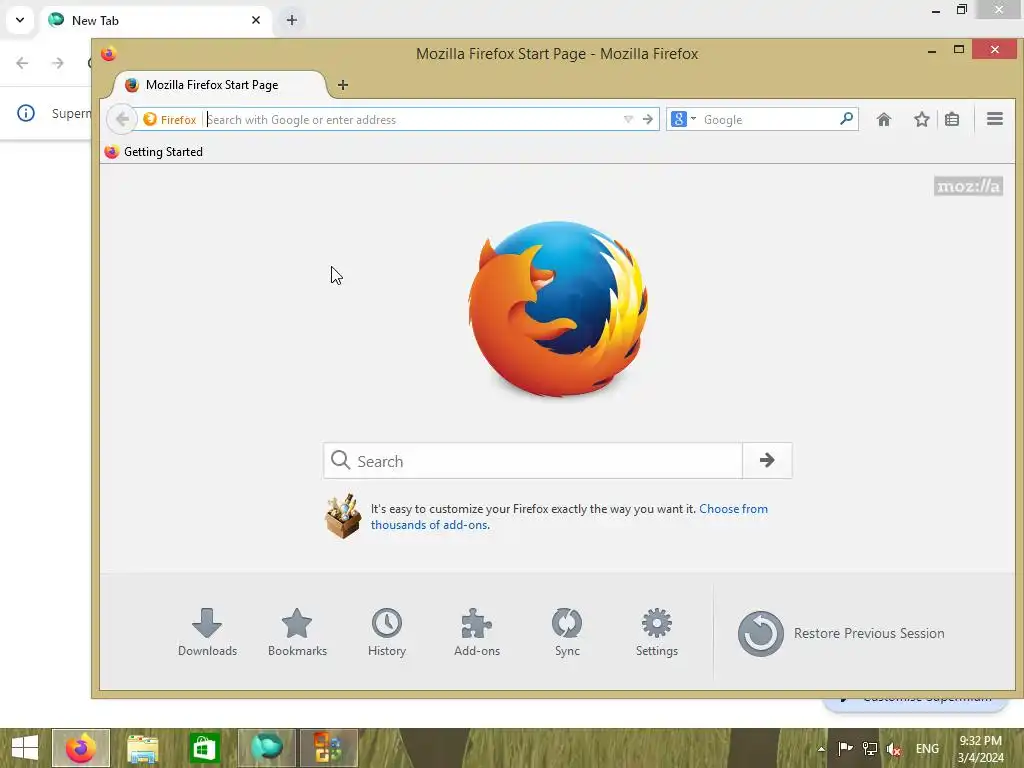Click the Go arrow in address bar
Screen dimensions: 1024x768
648,120
